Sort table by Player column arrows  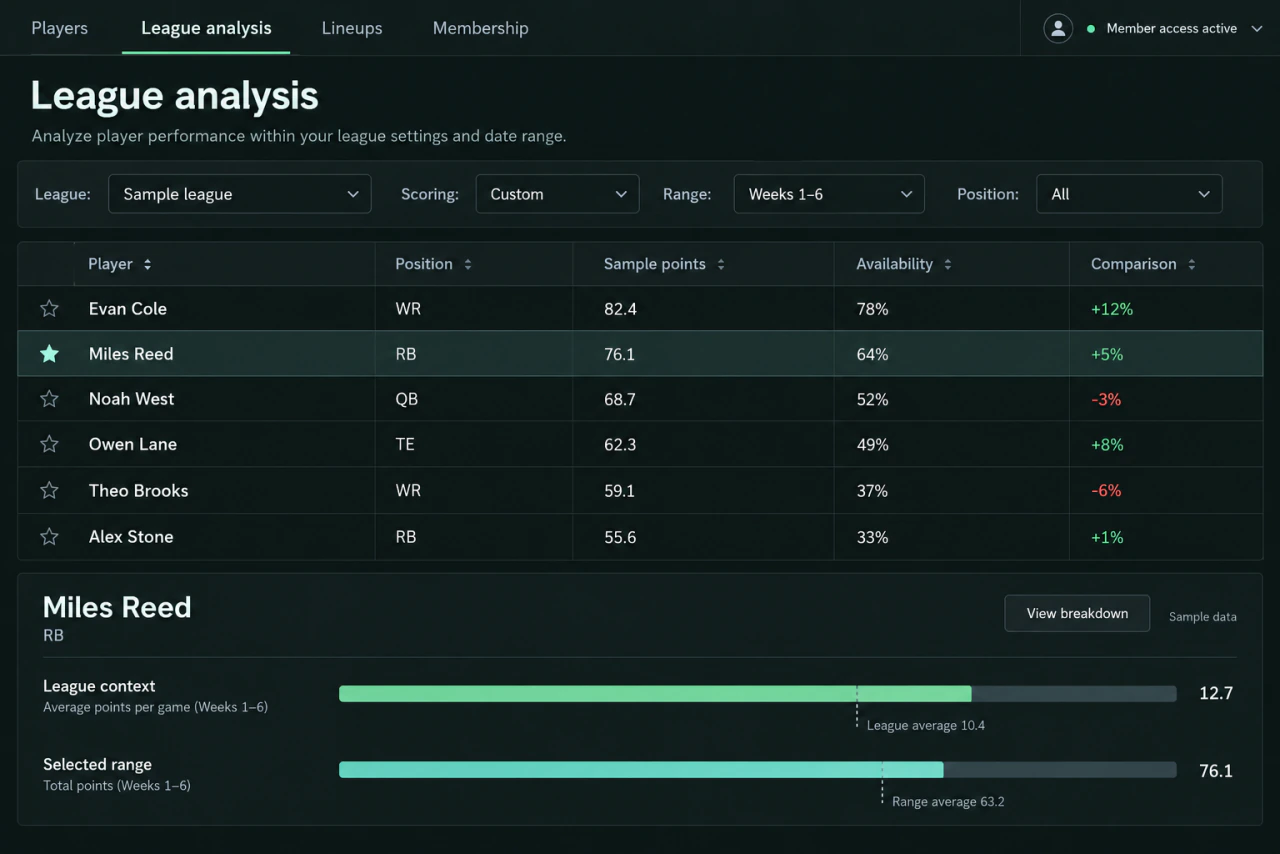(148, 264)
